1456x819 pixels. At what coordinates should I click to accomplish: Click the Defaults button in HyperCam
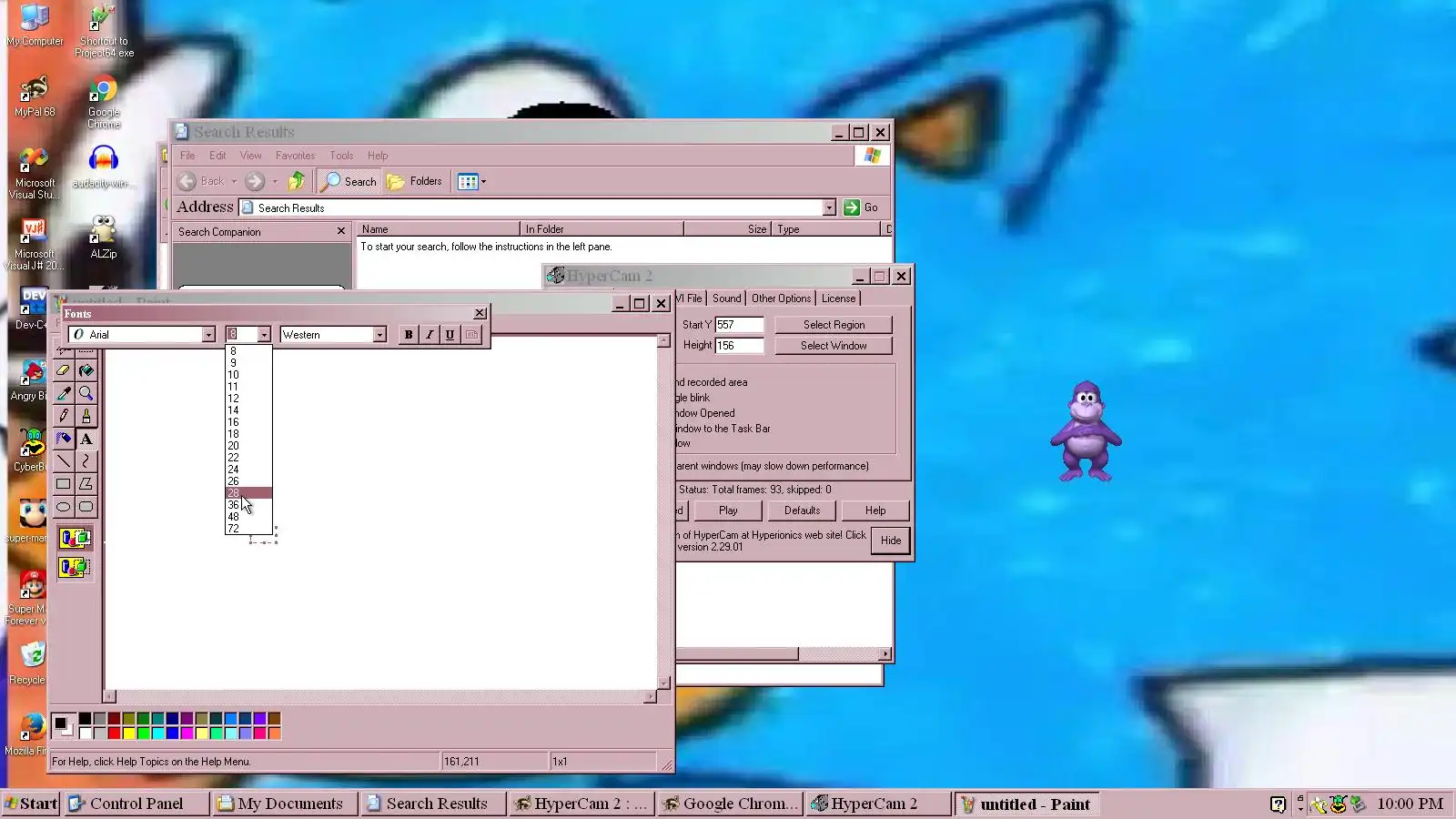click(x=802, y=511)
